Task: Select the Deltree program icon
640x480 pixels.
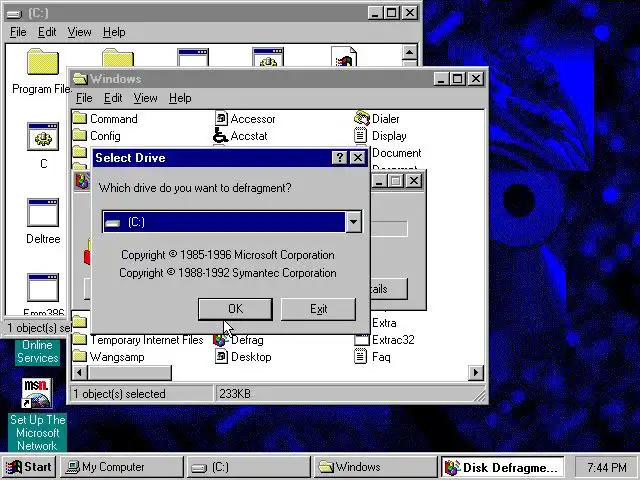Action: tap(43, 213)
